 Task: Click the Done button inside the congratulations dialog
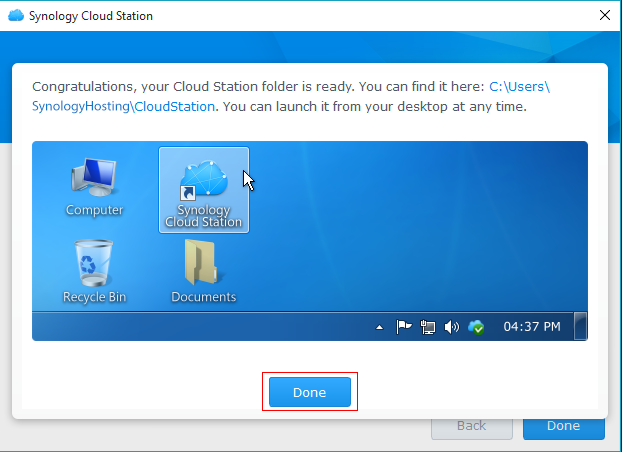(x=310, y=392)
